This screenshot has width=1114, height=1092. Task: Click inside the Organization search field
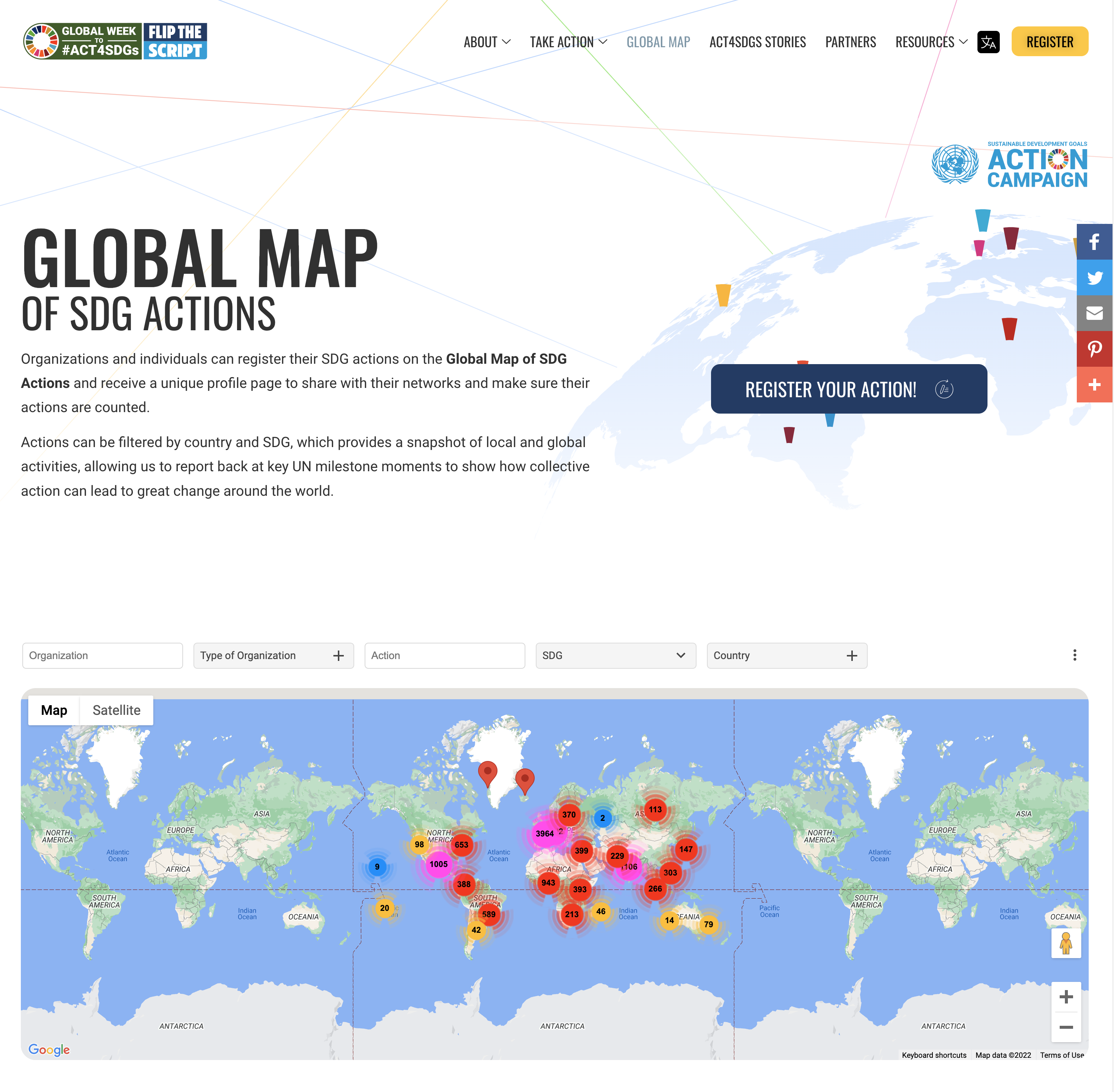pos(102,656)
